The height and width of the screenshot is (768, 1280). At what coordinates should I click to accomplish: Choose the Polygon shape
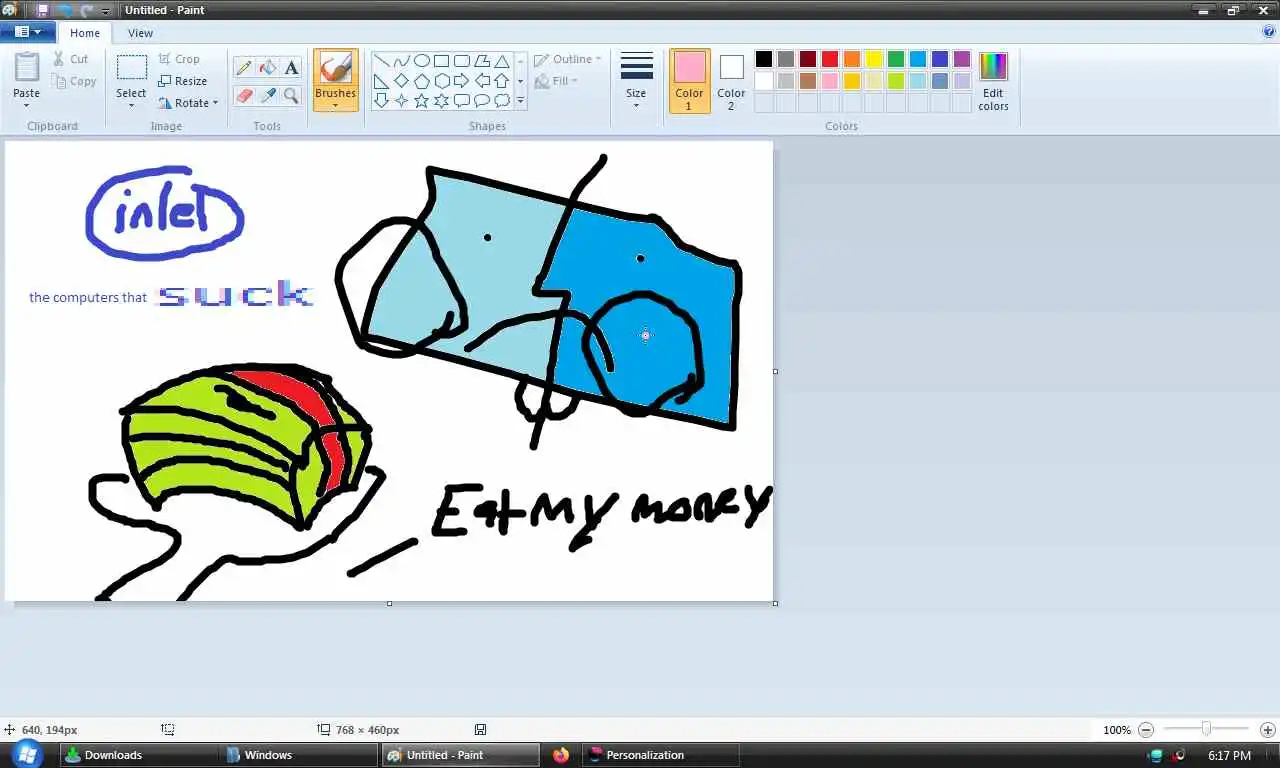point(482,61)
